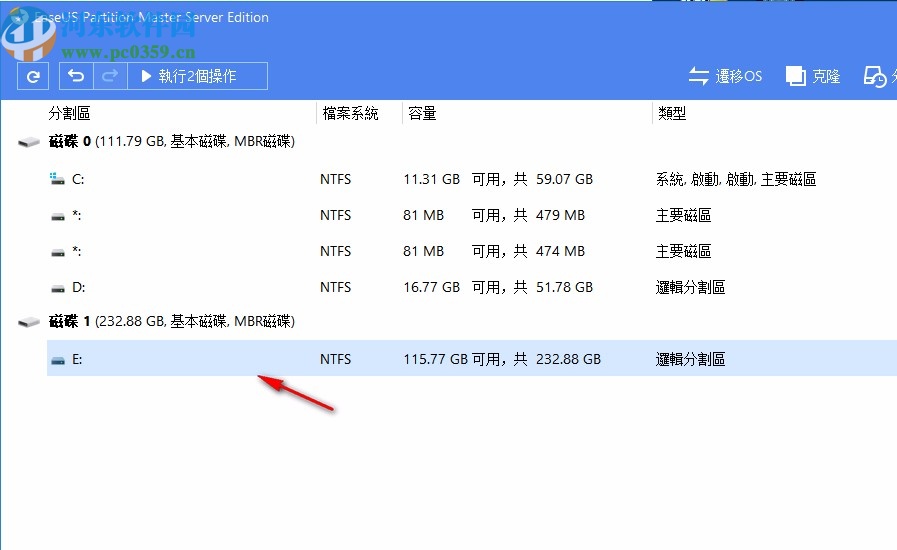Select the unnamed partition with 479 MB total
This screenshot has height=550, width=897.
[x=472, y=215]
